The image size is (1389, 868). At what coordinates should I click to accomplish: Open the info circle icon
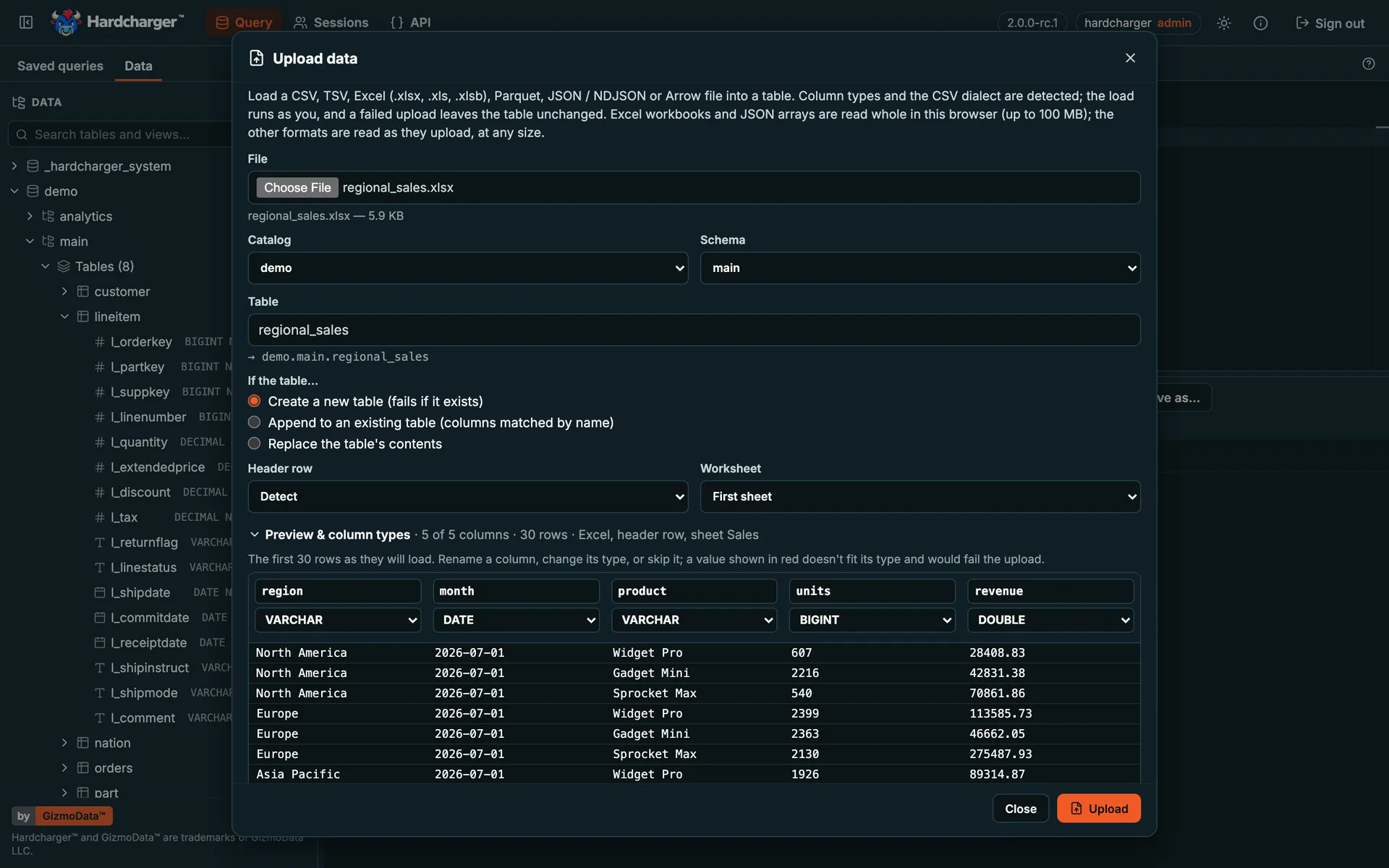[x=1260, y=23]
